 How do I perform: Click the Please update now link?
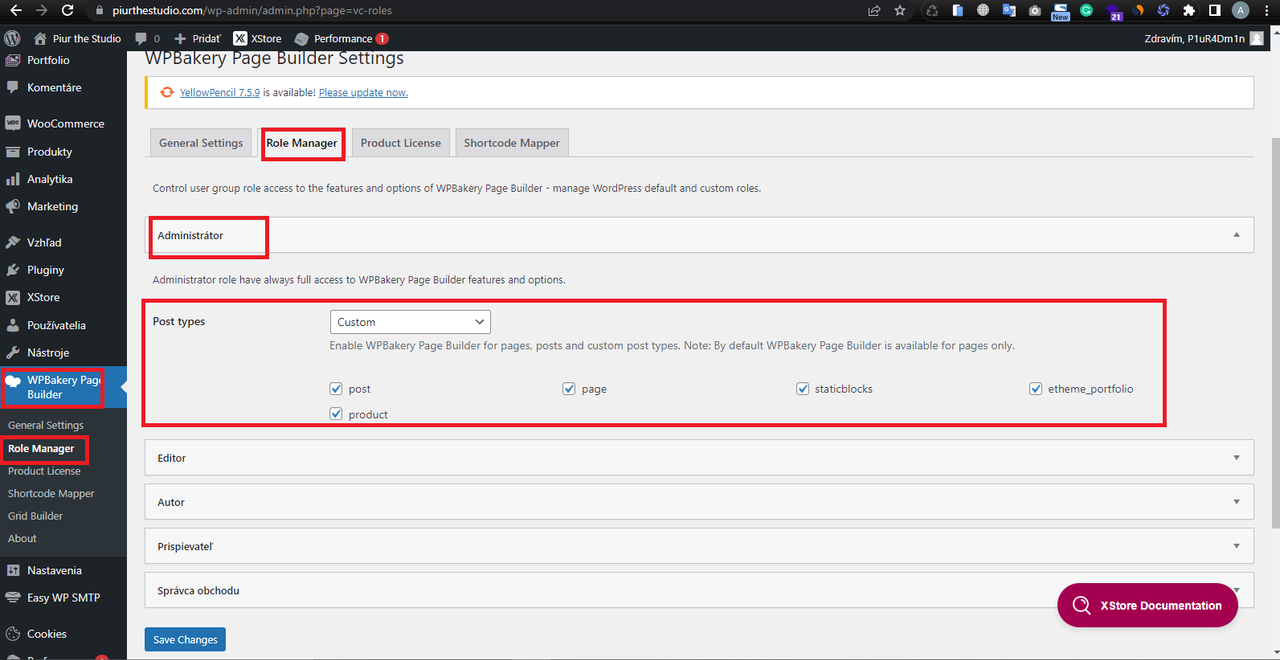click(363, 92)
